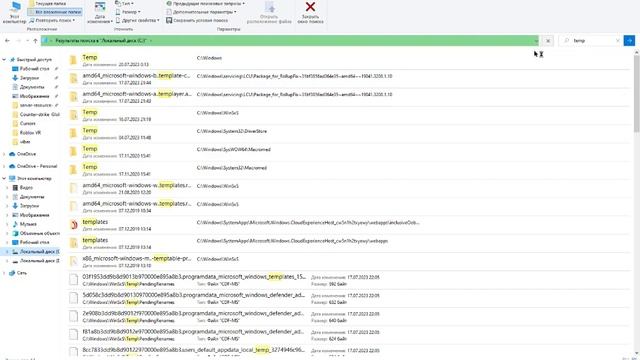Select 'templates' item with red icon
The height and width of the screenshot is (360, 640).
point(349,224)
